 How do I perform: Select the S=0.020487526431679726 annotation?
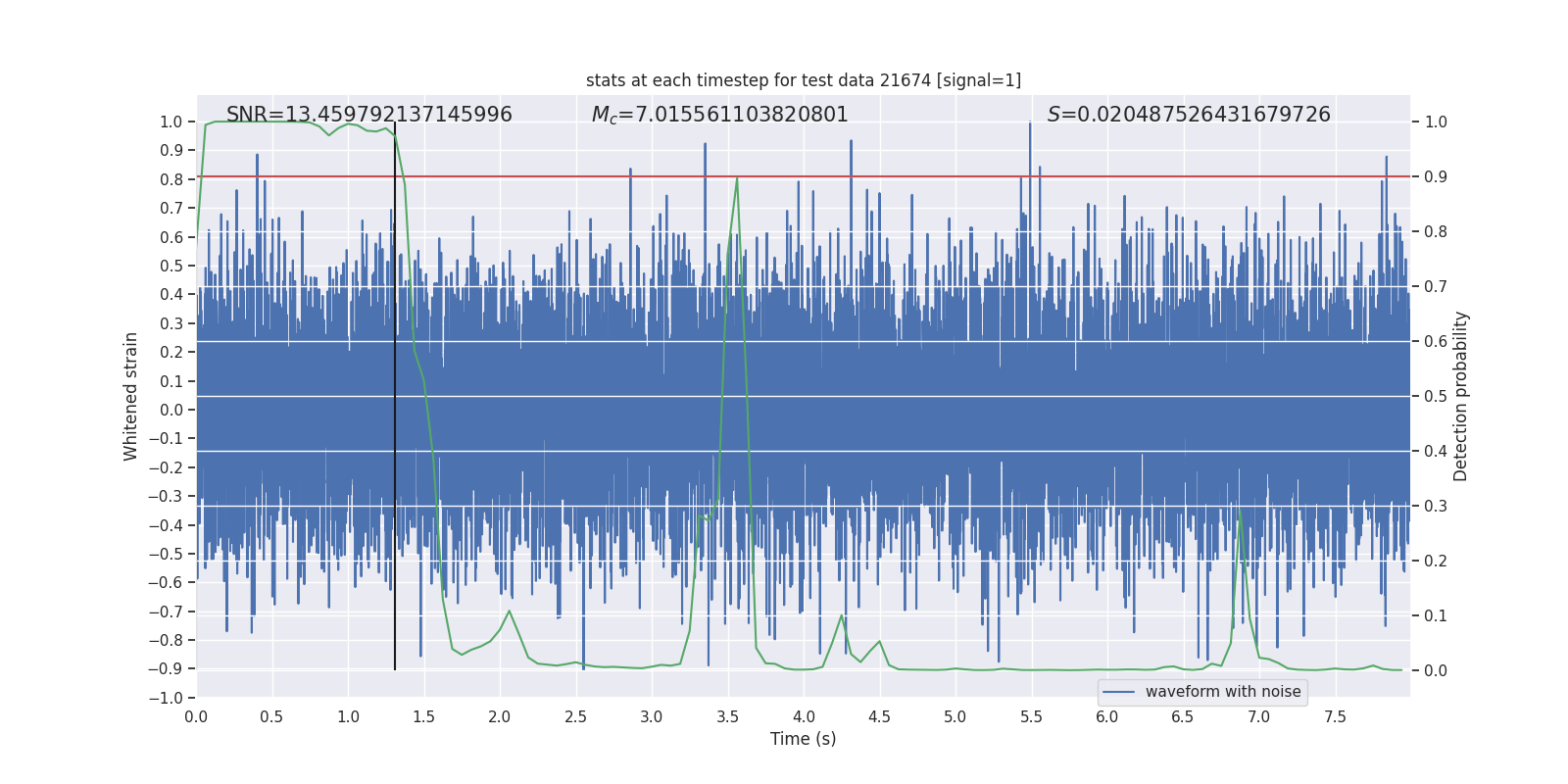point(1189,115)
